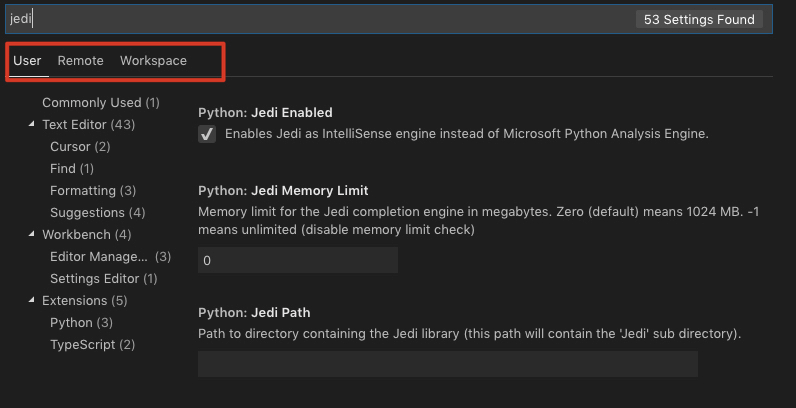Switch to the Remote settings tab
This screenshot has height=408, width=796.
coord(80,61)
